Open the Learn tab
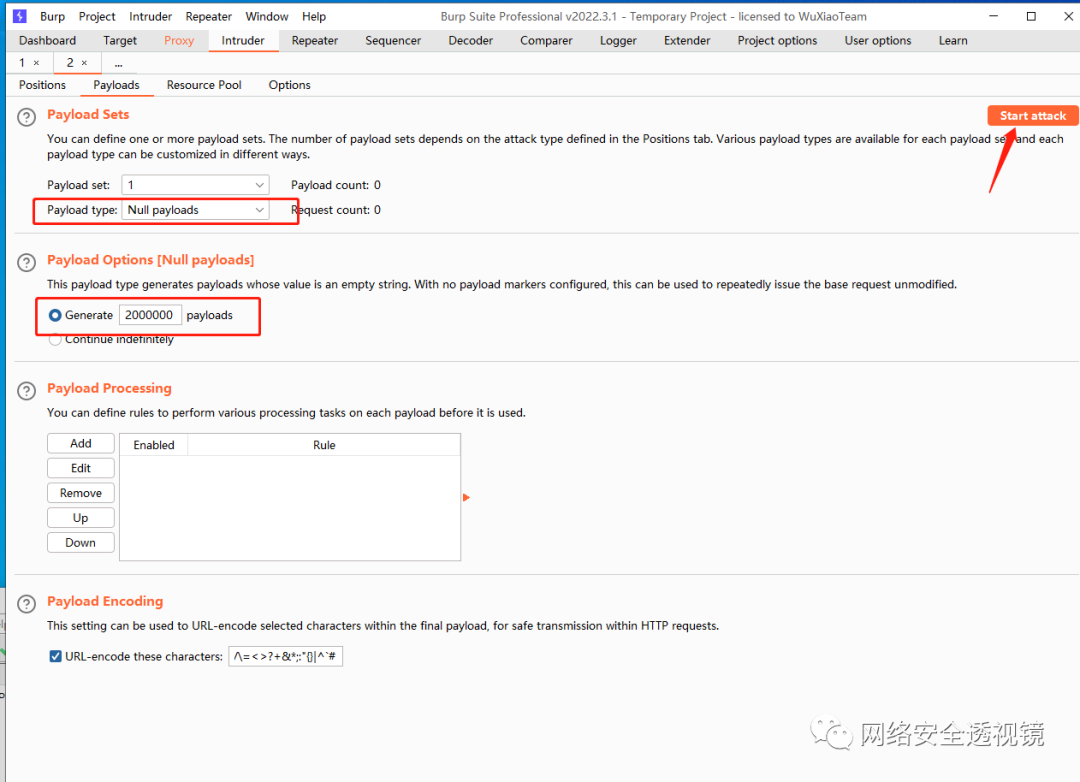This screenshot has height=782, width=1080. [953, 41]
